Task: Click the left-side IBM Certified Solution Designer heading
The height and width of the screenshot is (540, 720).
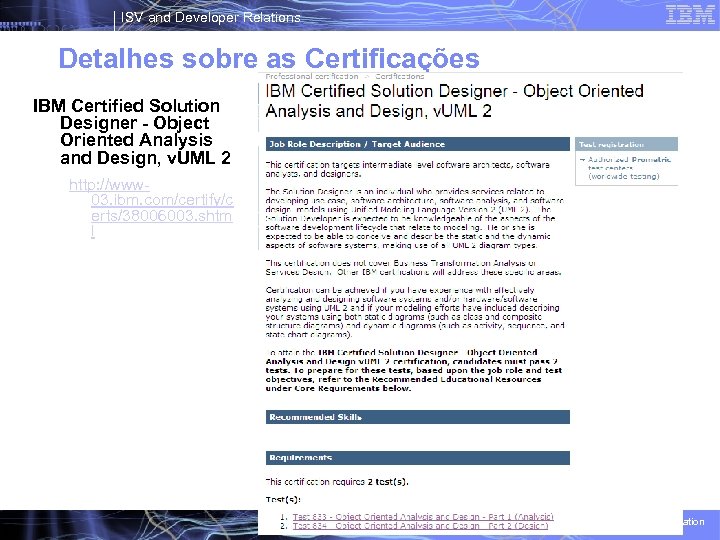Action: [132, 131]
